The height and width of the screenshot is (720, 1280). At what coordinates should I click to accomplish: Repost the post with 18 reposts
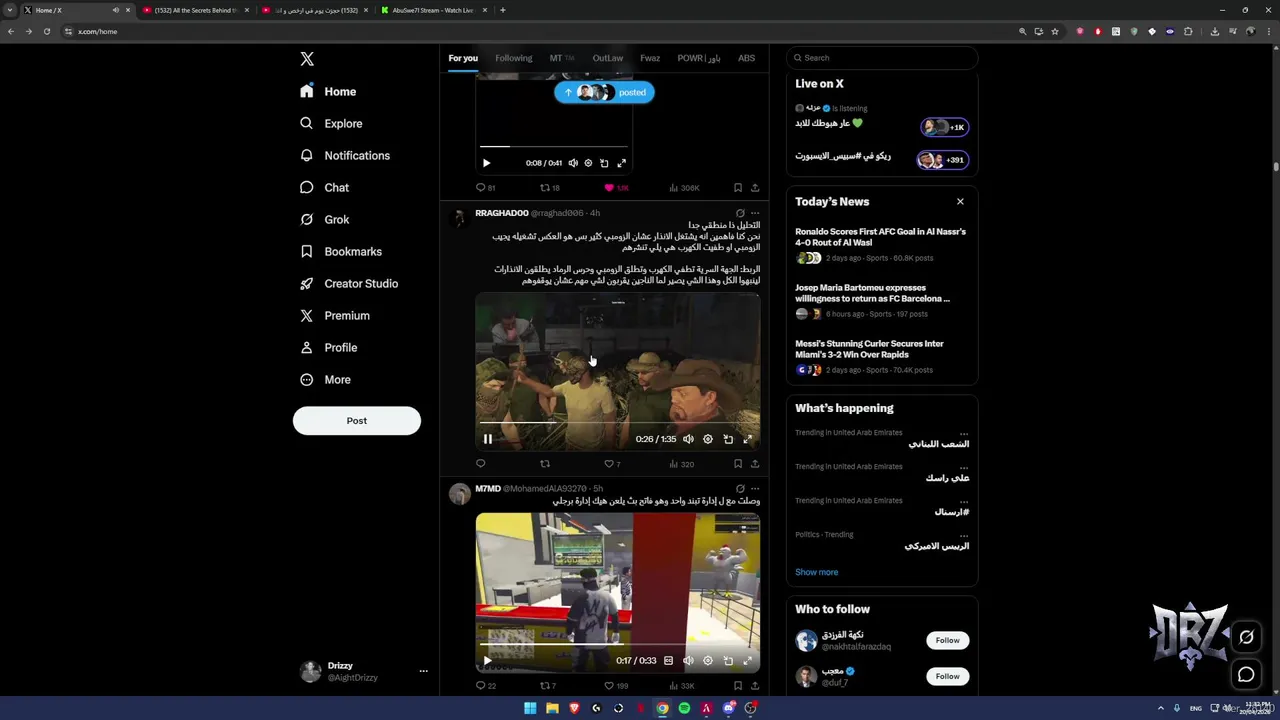tap(550, 188)
